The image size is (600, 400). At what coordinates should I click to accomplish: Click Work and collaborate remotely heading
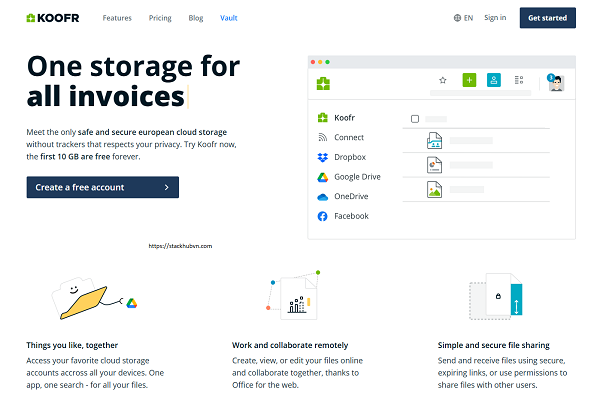pos(290,345)
